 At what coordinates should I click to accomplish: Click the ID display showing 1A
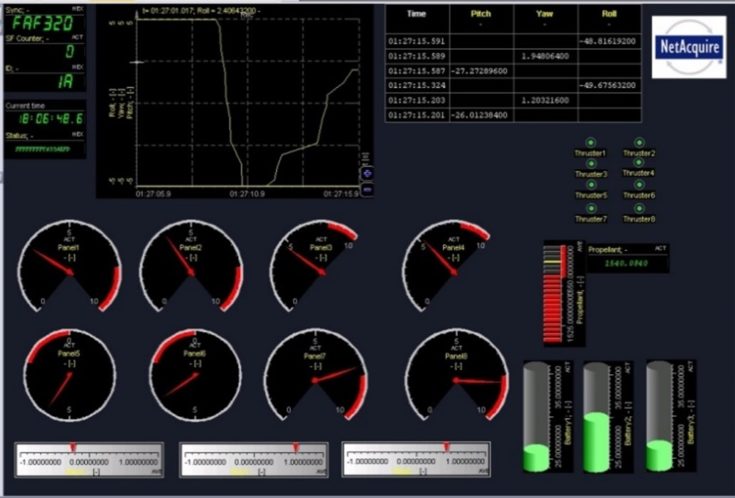pos(66,82)
